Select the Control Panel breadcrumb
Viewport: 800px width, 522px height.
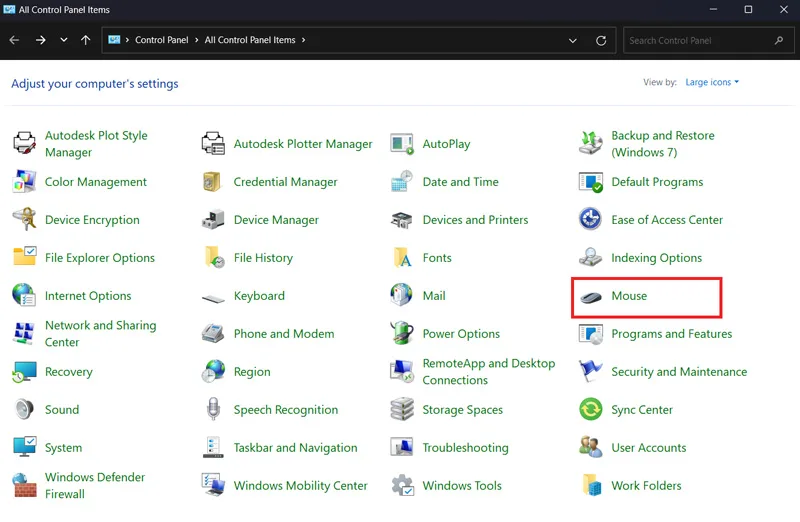click(x=162, y=40)
